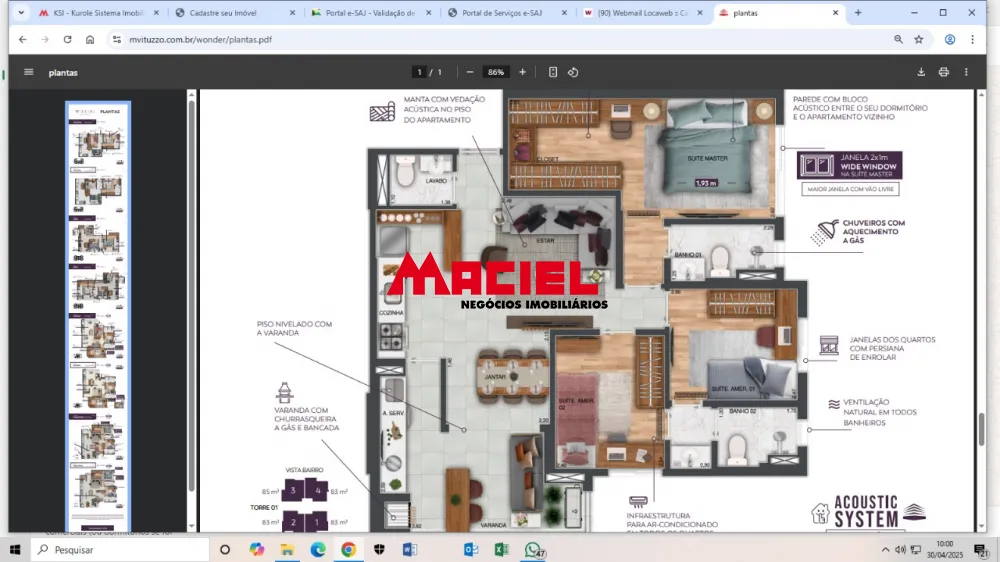Screen dimensions: 1000x562
Task: Open the Chrome profile icon
Action: 950,40
